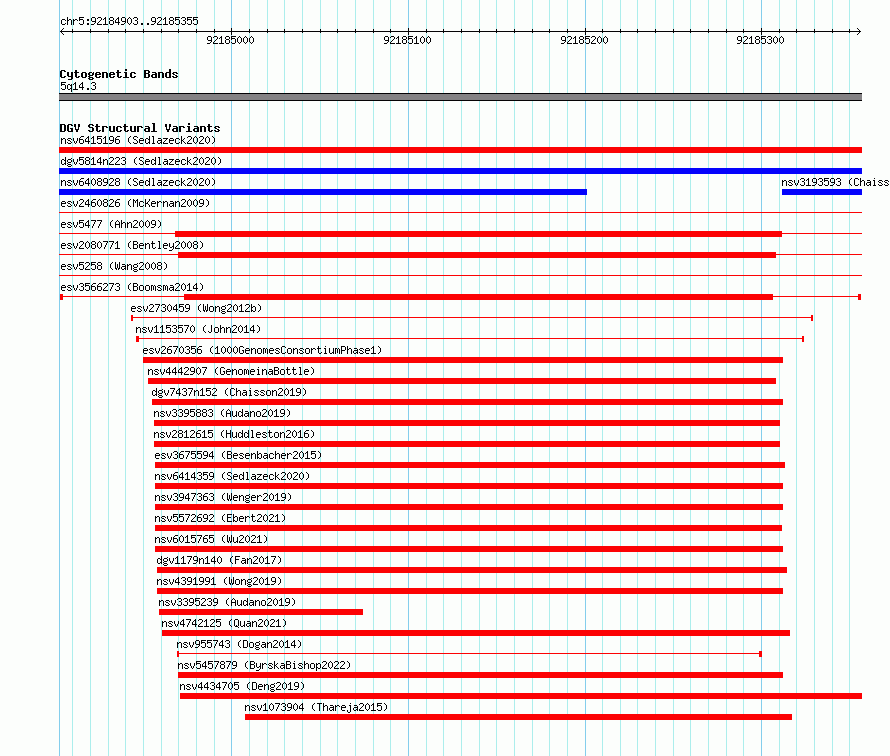Image resolution: width=890 pixels, height=756 pixels.
Task: Click the Cytogenetic Bands track title
Action: click(x=119, y=74)
